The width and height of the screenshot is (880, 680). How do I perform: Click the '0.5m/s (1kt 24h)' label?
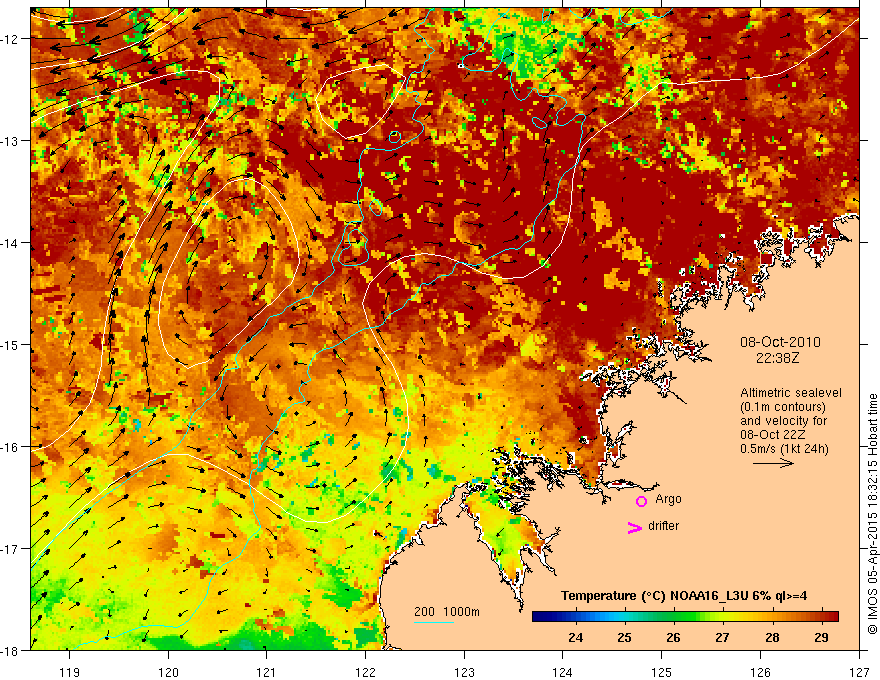coord(784,449)
